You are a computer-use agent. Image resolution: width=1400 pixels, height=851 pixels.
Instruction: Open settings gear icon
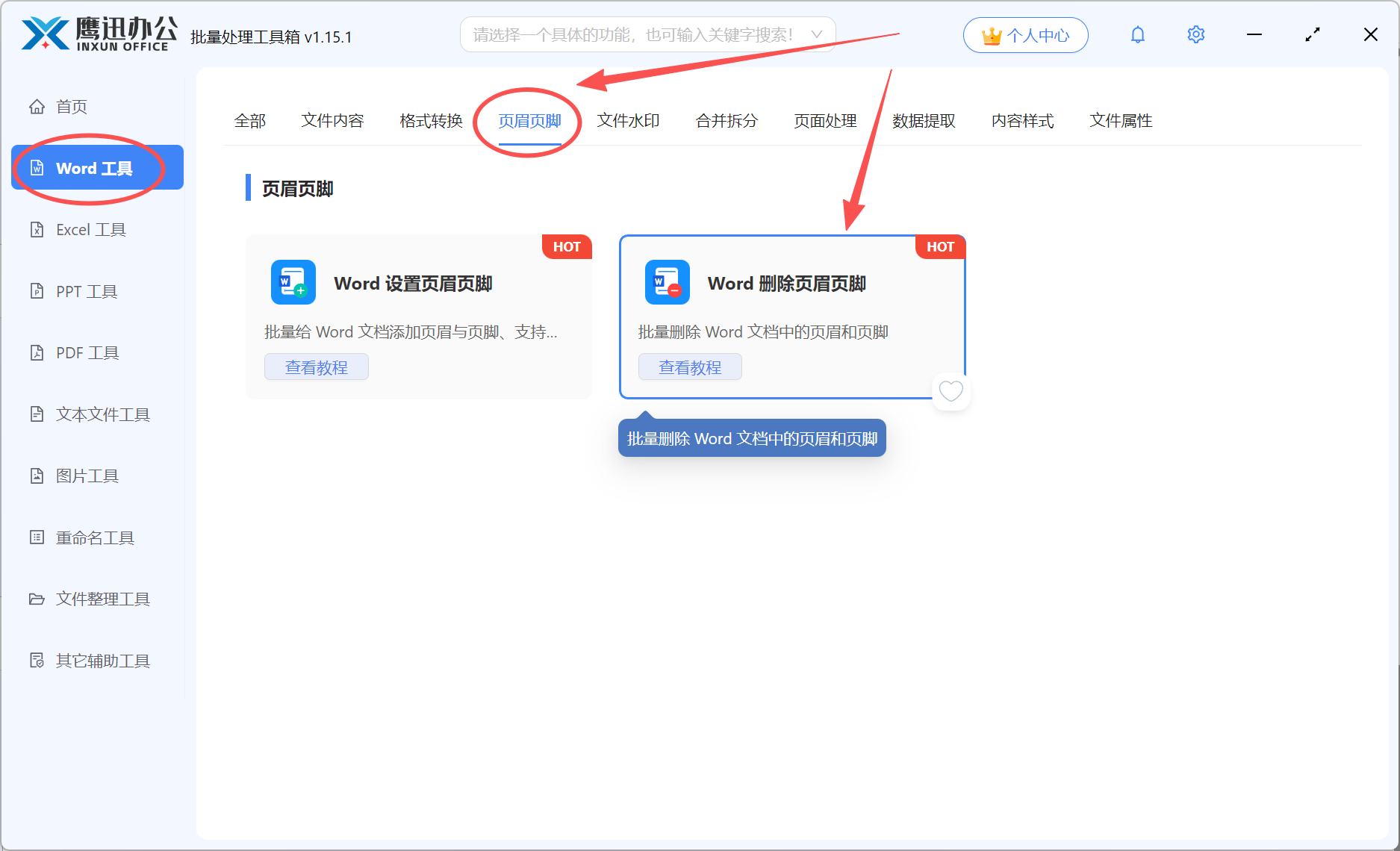click(1196, 35)
